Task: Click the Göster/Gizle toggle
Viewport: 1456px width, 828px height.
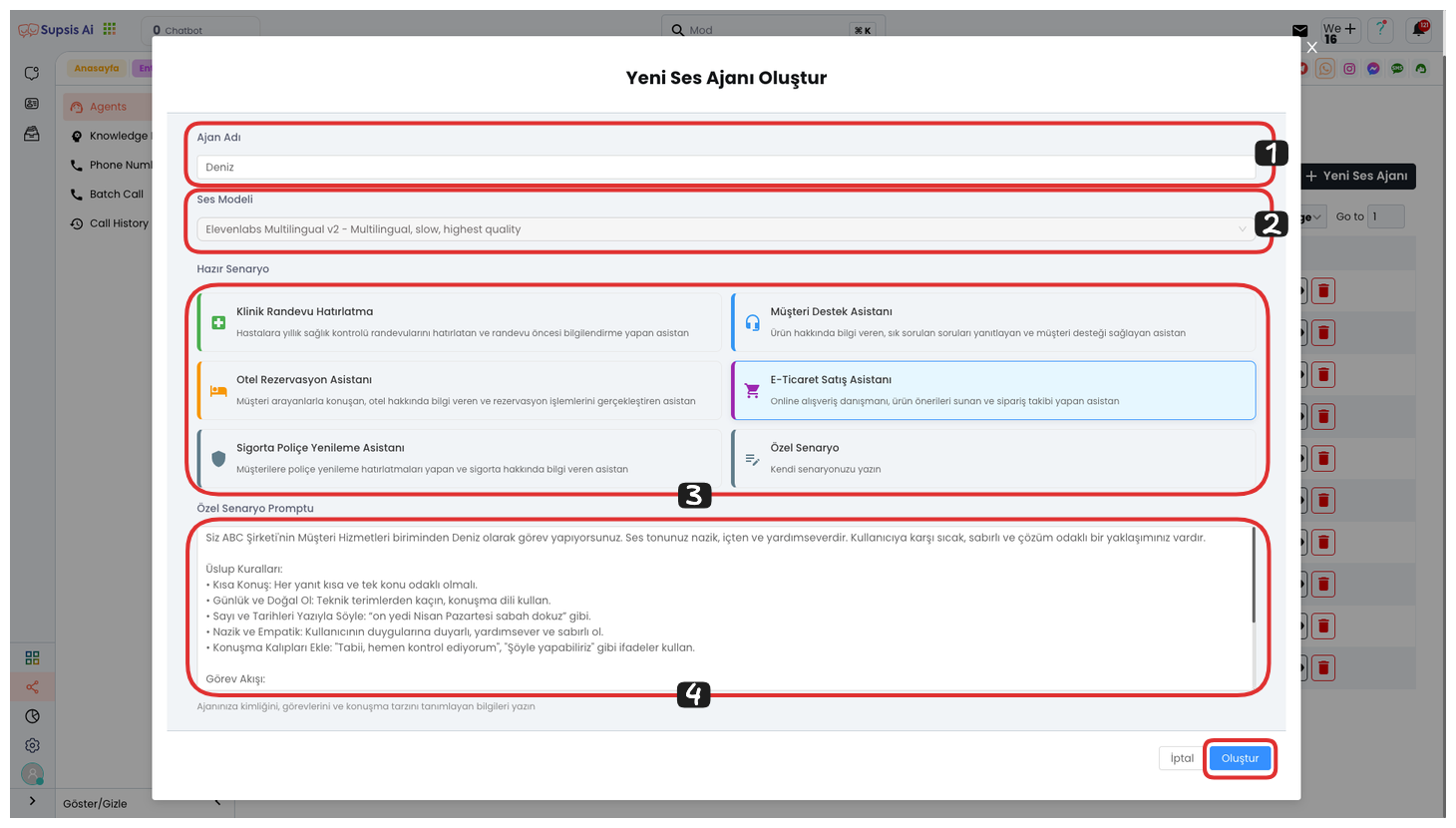Action: point(95,803)
